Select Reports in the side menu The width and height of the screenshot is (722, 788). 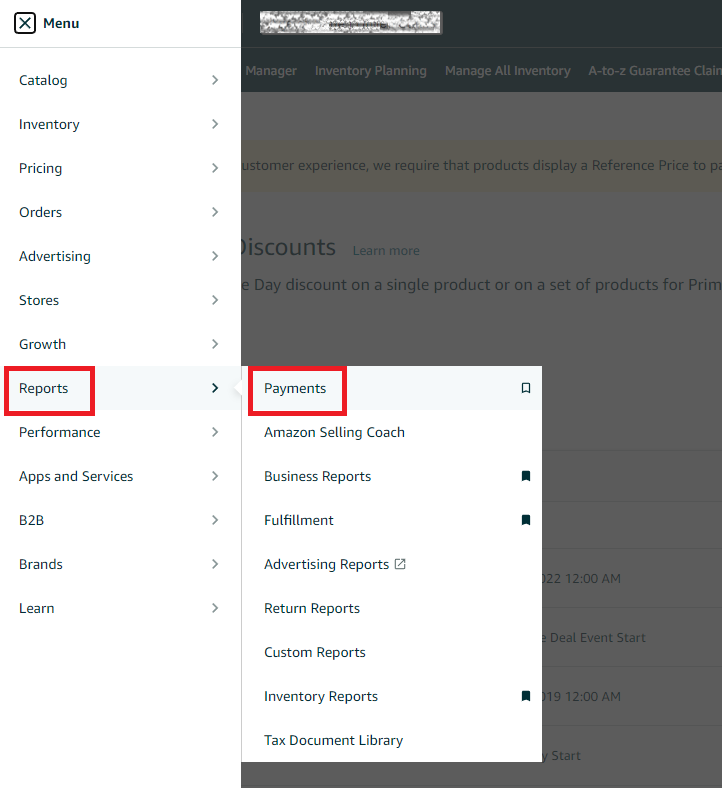pos(43,388)
